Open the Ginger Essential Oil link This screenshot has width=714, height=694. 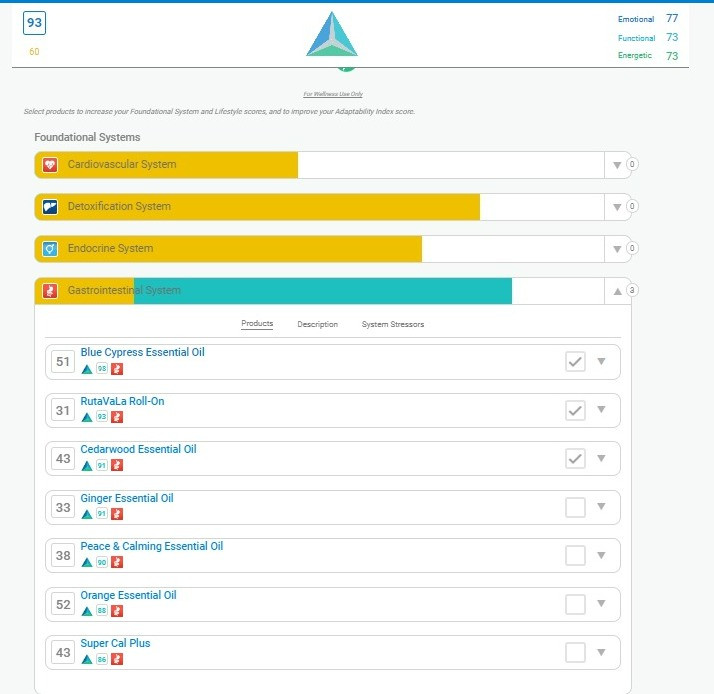click(x=127, y=498)
